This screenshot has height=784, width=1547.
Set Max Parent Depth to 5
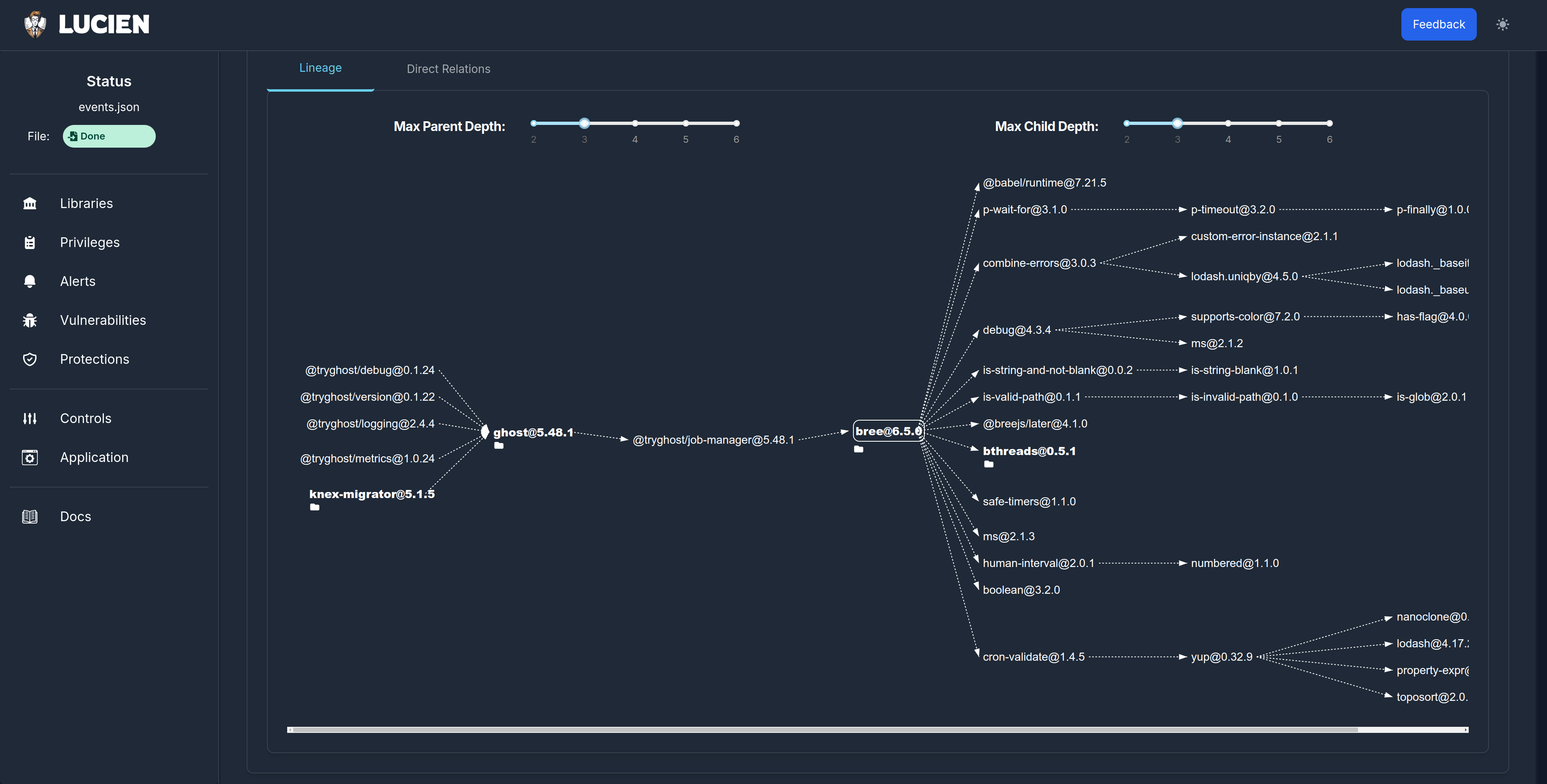coord(685,123)
